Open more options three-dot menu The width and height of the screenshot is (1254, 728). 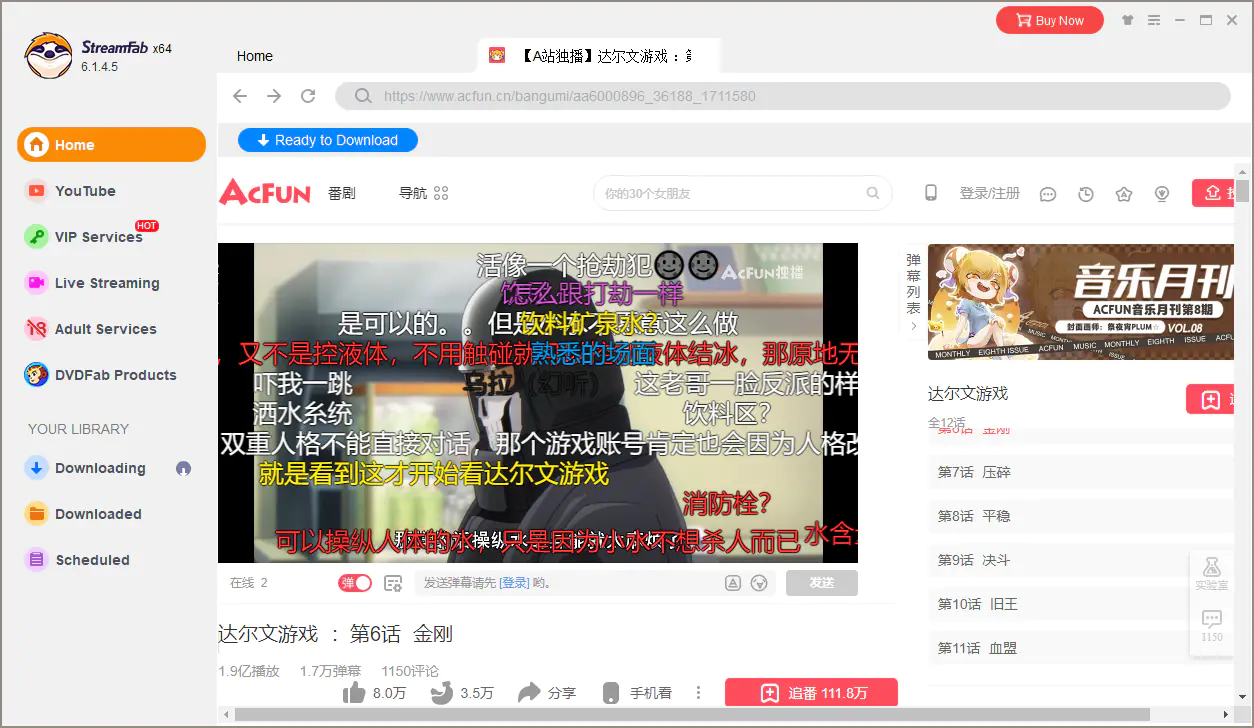pyautogui.click(x=699, y=692)
